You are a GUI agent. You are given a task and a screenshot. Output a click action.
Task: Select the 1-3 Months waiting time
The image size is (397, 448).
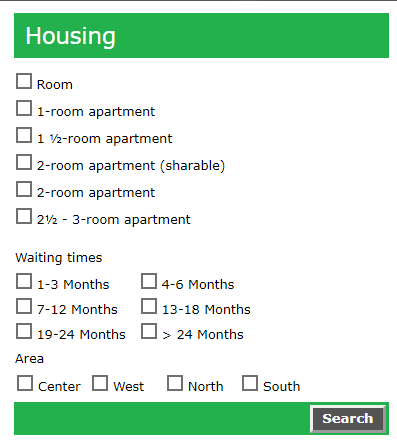[24, 281]
